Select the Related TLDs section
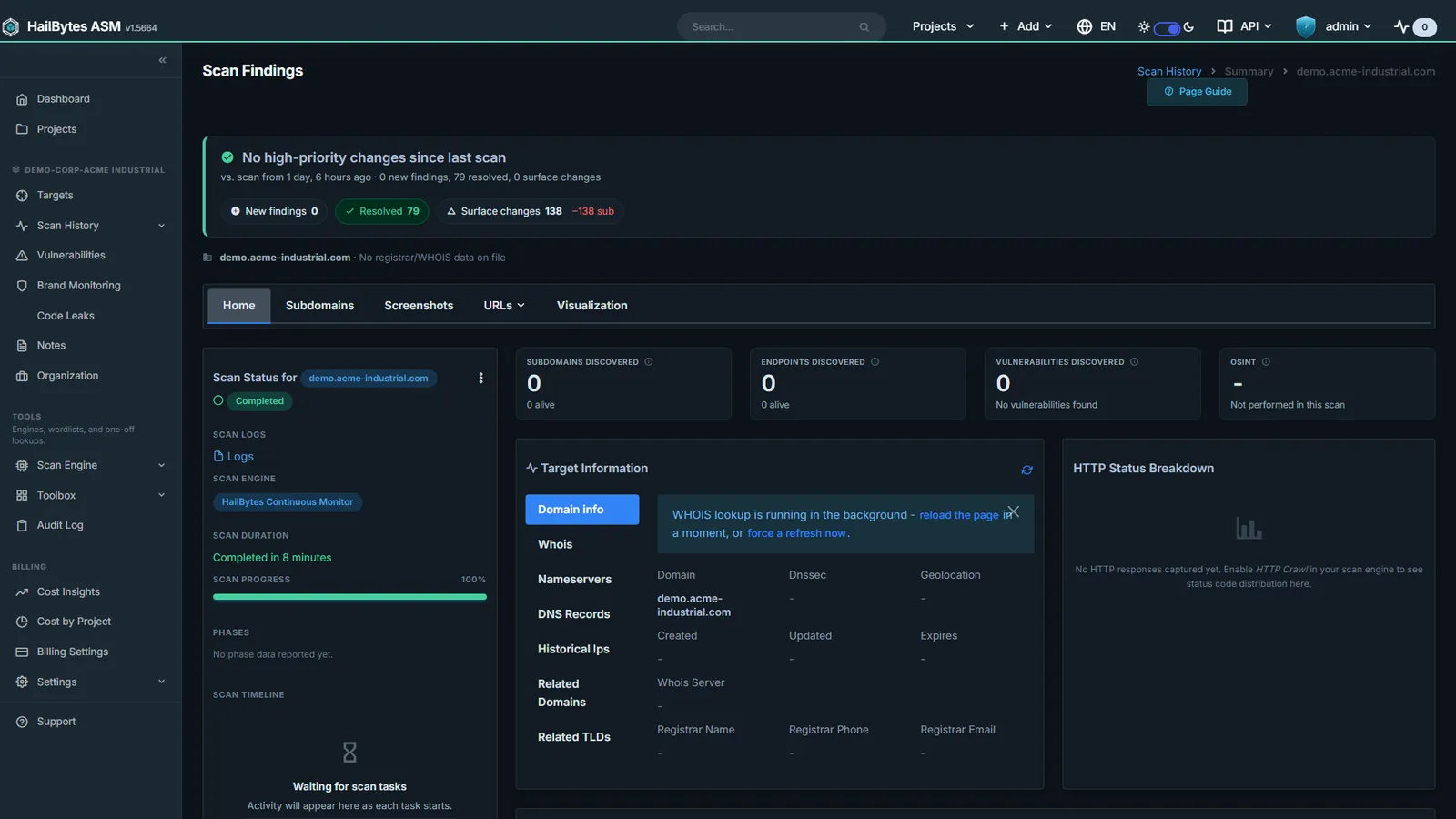The width and height of the screenshot is (1456, 819). pyautogui.click(x=582, y=737)
